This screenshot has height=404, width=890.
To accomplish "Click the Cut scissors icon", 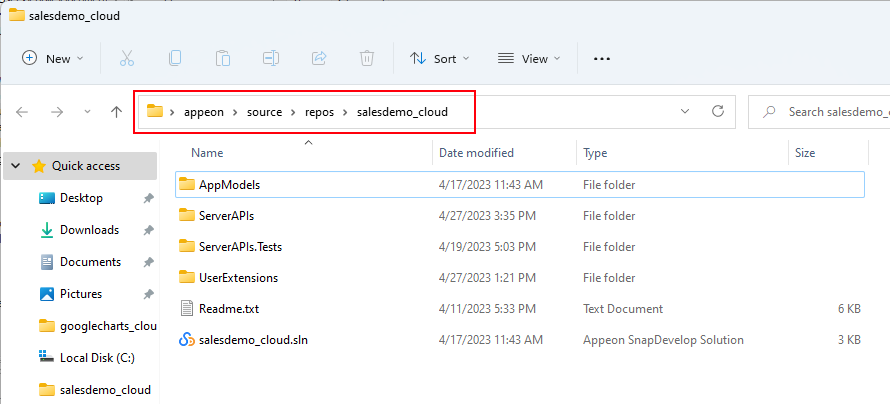I will 127,58.
